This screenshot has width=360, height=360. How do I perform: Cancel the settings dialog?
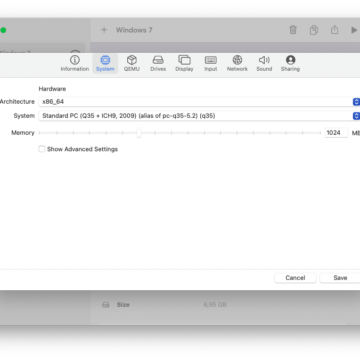[295, 278]
